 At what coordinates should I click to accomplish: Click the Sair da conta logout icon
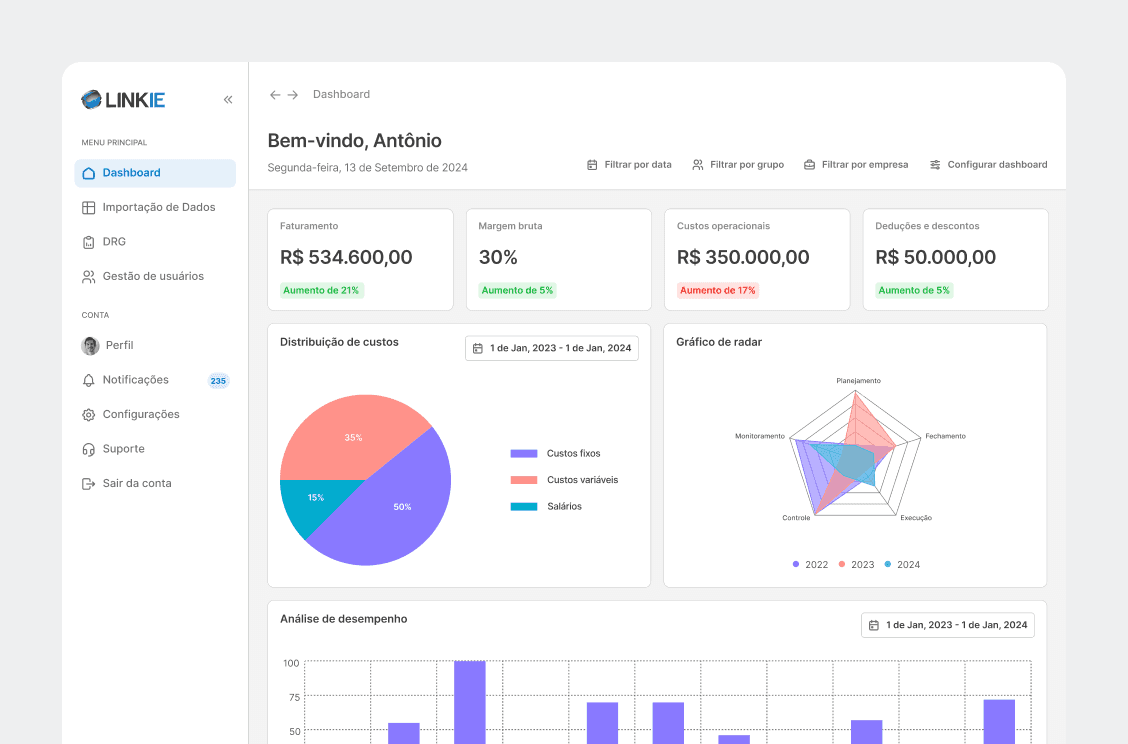point(88,484)
